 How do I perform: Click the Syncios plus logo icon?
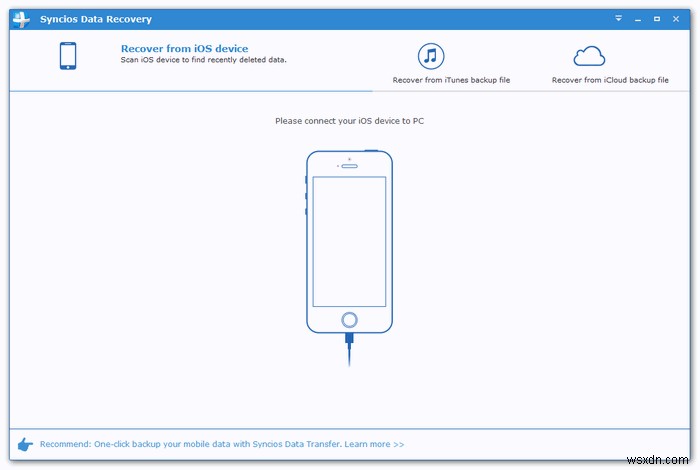click(21, 19)
